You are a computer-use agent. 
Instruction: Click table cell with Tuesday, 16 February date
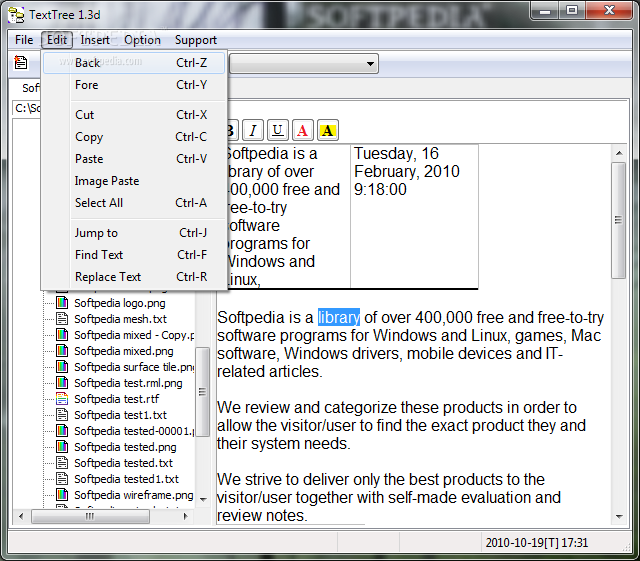414,216
